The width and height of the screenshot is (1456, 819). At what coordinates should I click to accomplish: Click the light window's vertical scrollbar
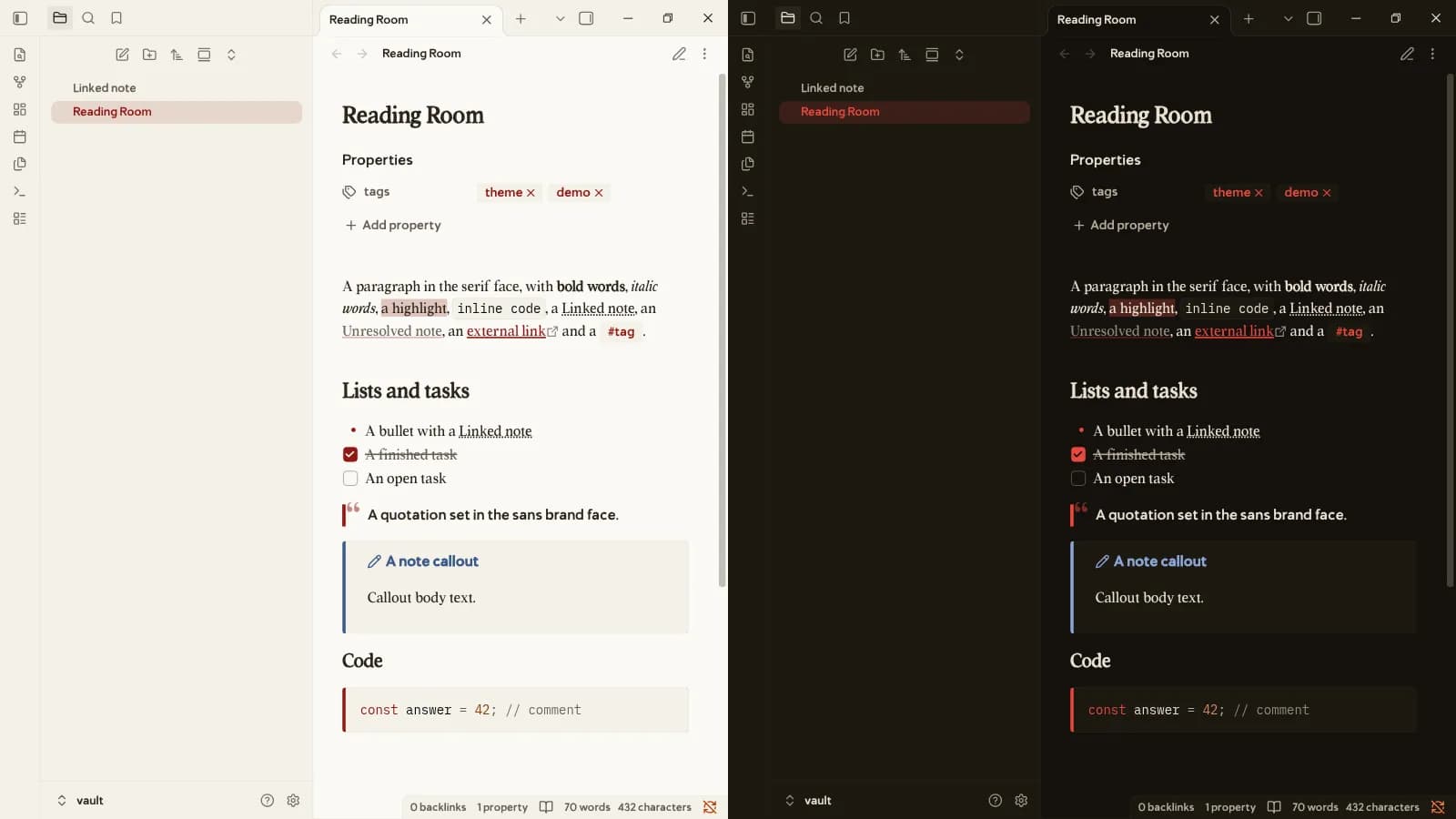pyautogui.click(x=723, y=329)
